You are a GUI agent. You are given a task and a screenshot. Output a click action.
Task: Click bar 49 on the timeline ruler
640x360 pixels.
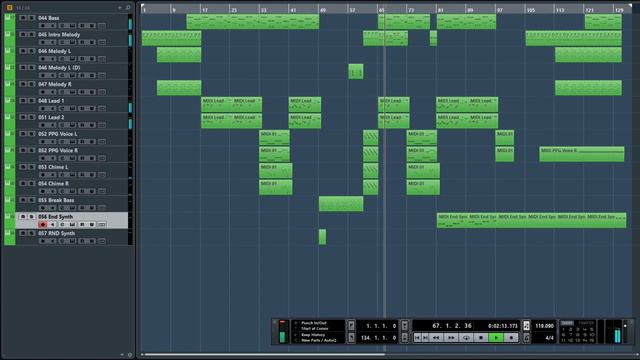[x=323, y=9]
